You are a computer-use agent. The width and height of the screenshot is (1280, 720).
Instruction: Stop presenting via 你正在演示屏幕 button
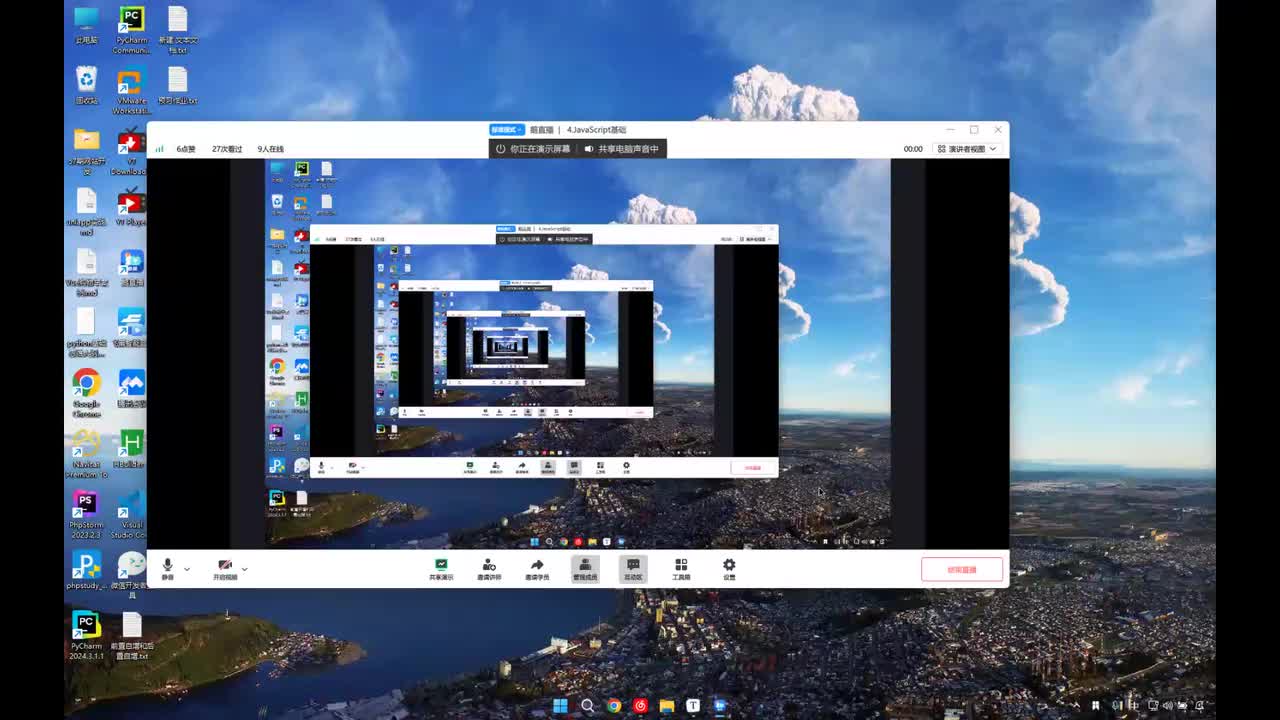pos(533,149)
